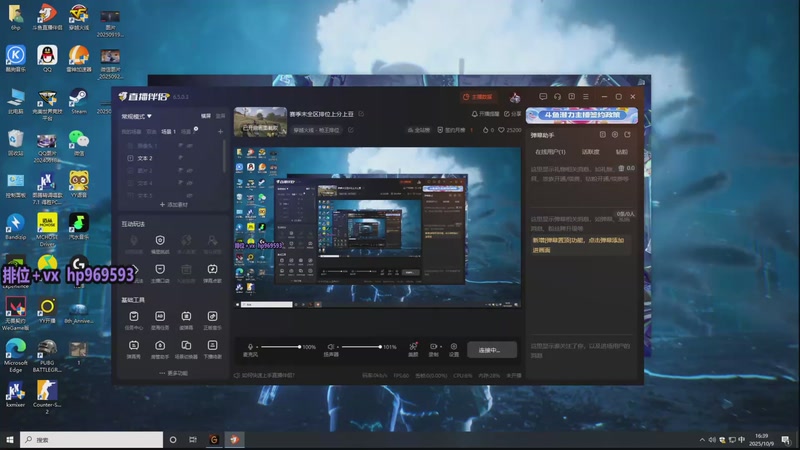Click the 分享 share link
The height and width of the screenshot is (450, 800).
(x=512, y=114)
